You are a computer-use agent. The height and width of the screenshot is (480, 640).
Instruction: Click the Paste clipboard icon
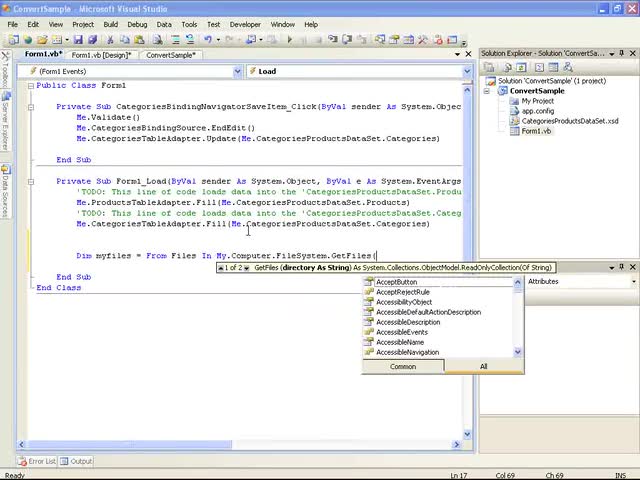139,40
